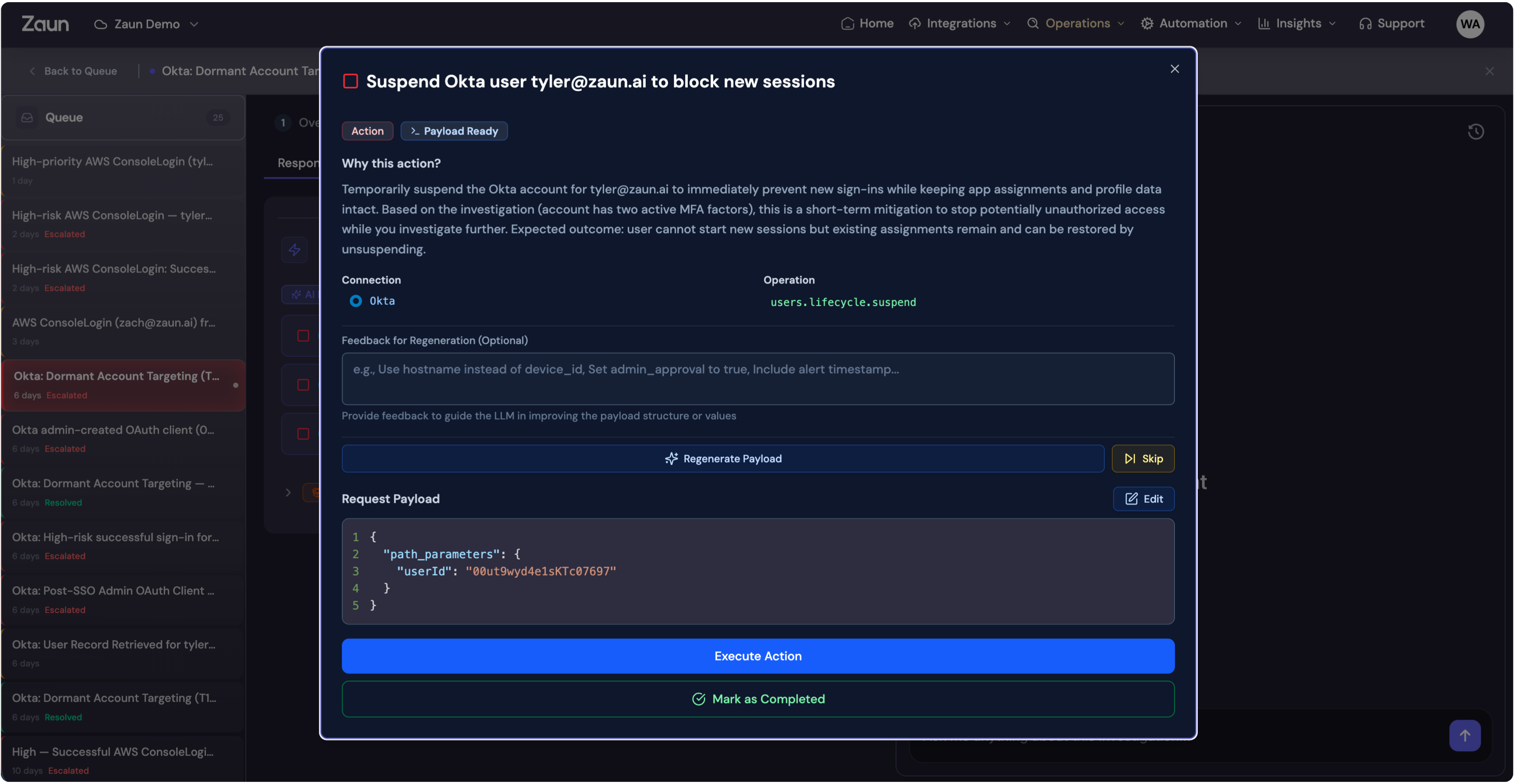Screen dimensions: 1514x784
Task: Click the Execute Action button
Action: click(x=757, y=656)
